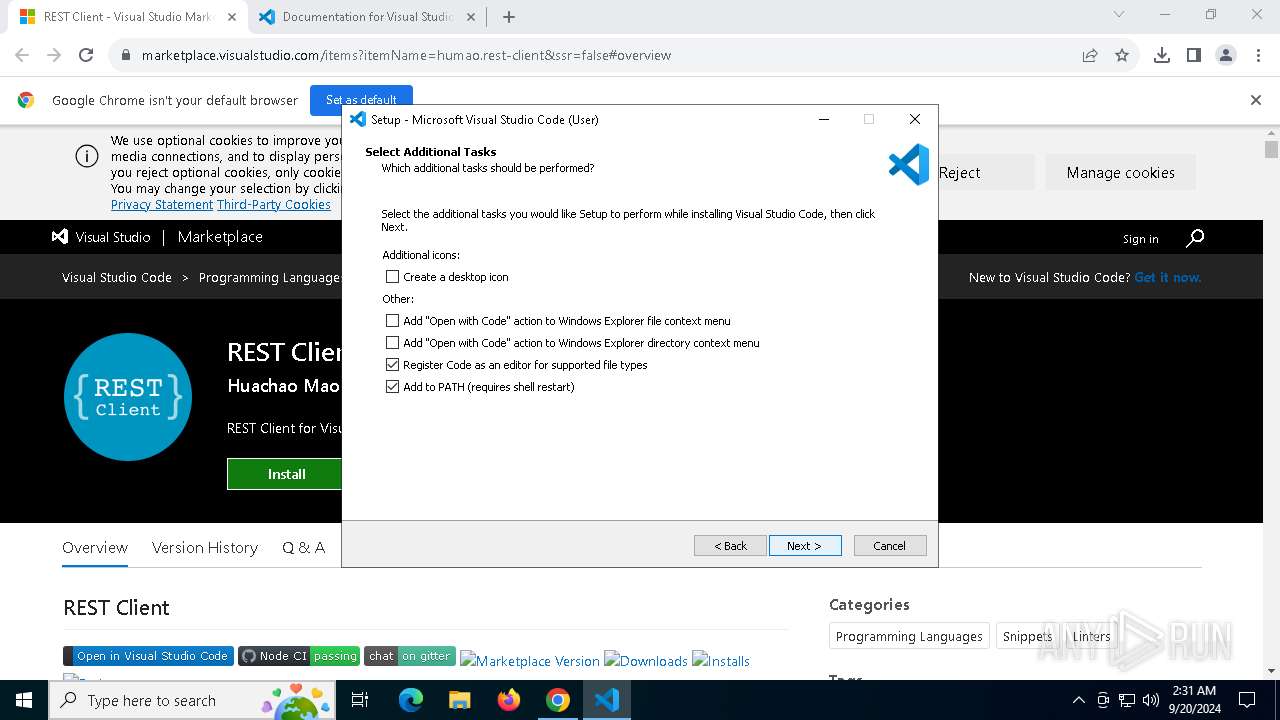Click the share page icon in address bar
Screen dimensions: 1280x720
point(1090,55)
